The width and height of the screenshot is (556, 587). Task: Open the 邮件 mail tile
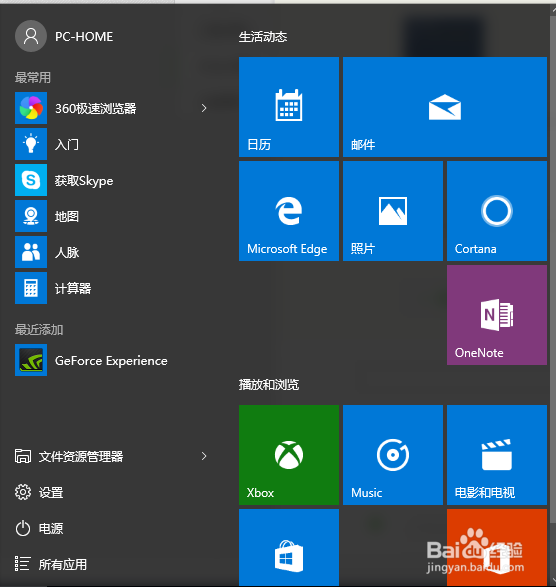[x=445, y=107]
